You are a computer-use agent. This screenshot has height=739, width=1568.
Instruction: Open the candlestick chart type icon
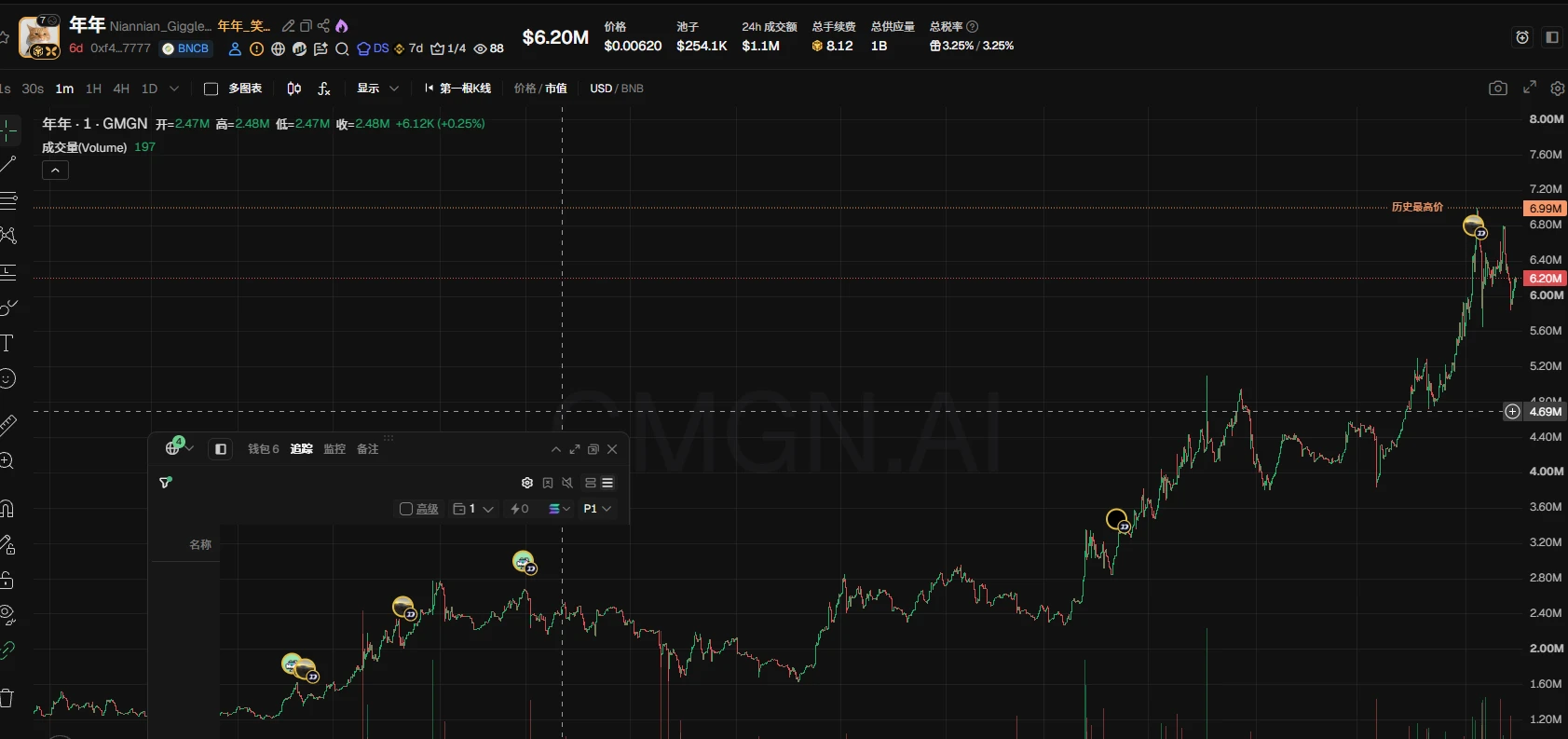pos(294,89)
